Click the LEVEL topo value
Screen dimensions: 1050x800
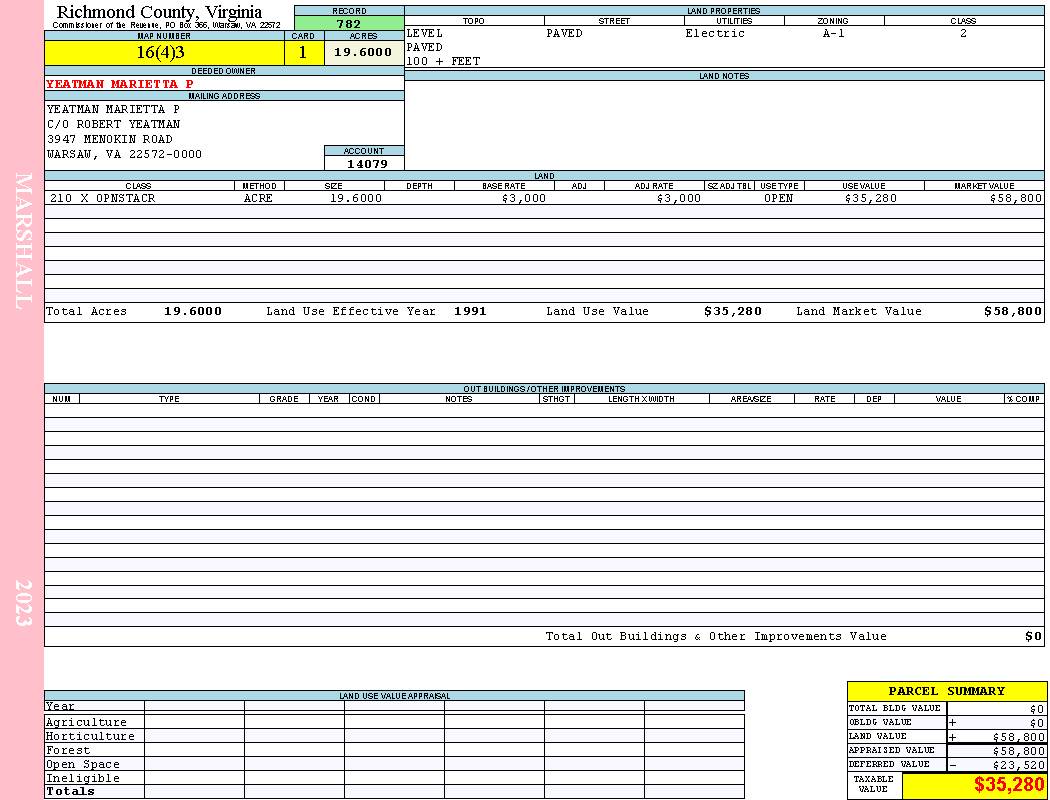(x=424, y=33)
